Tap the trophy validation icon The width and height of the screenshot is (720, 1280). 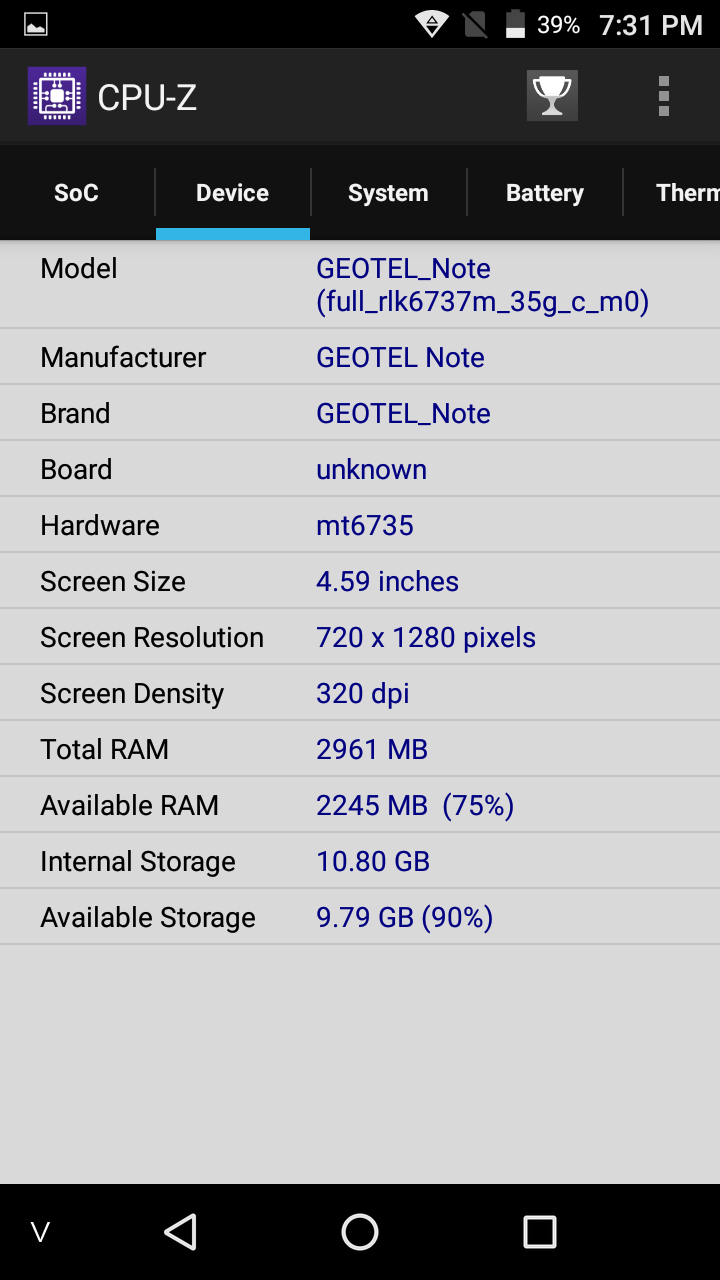552,96
